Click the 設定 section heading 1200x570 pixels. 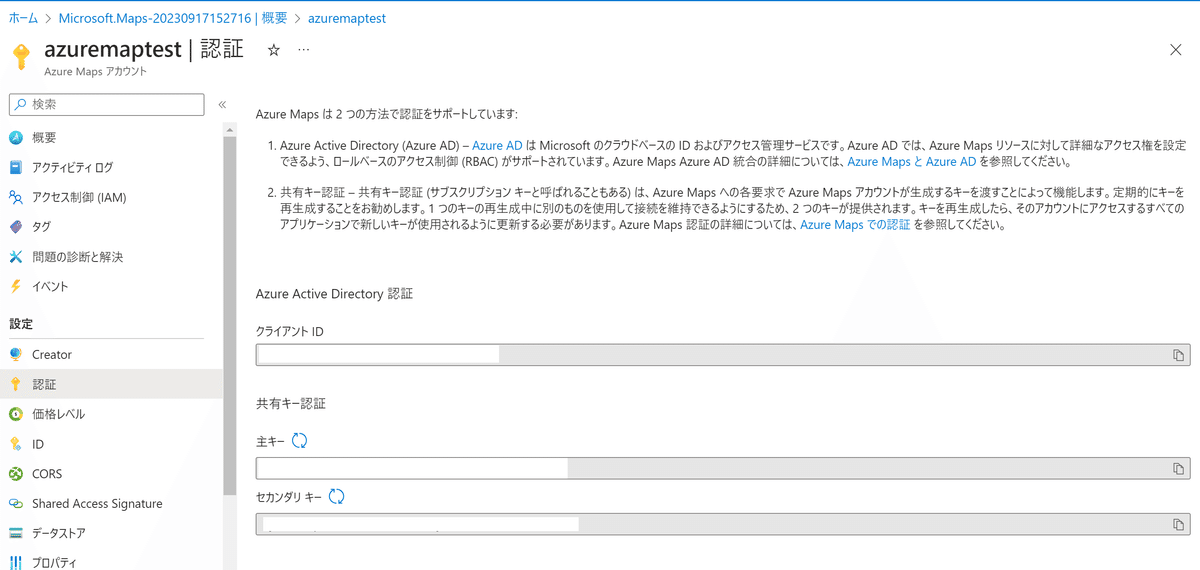point(21,324)
